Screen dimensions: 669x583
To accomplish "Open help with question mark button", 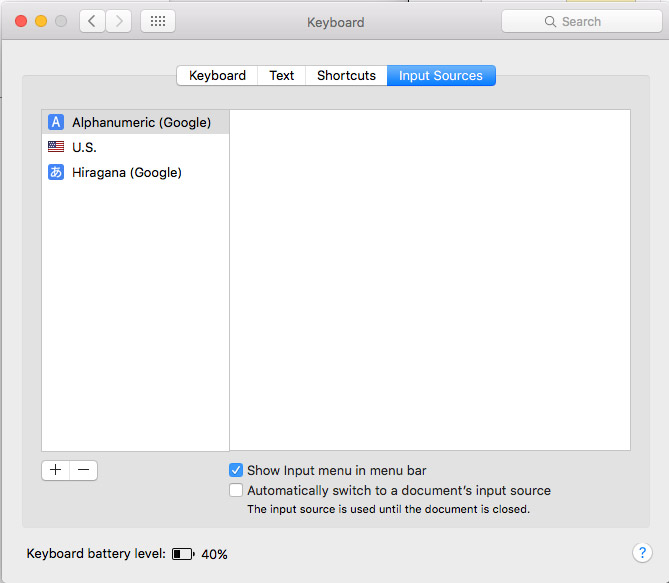I will pyautogui.click(x=642, y=553).
